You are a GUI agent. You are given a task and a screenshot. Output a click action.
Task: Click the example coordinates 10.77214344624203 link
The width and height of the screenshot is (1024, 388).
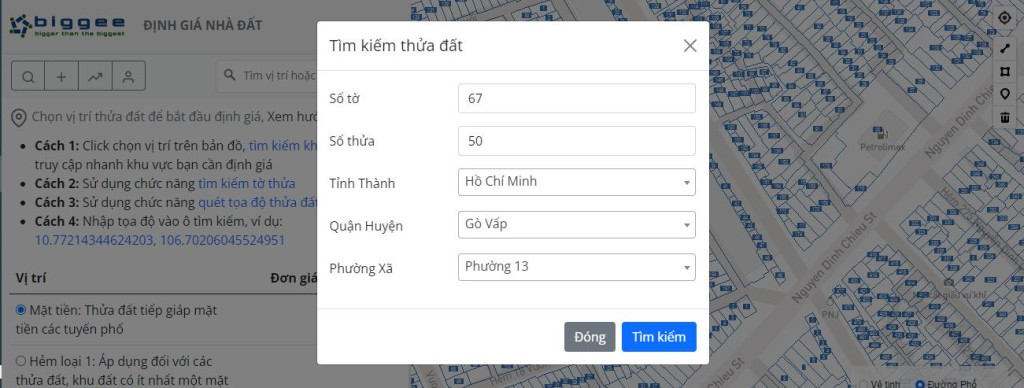point(159,240)
